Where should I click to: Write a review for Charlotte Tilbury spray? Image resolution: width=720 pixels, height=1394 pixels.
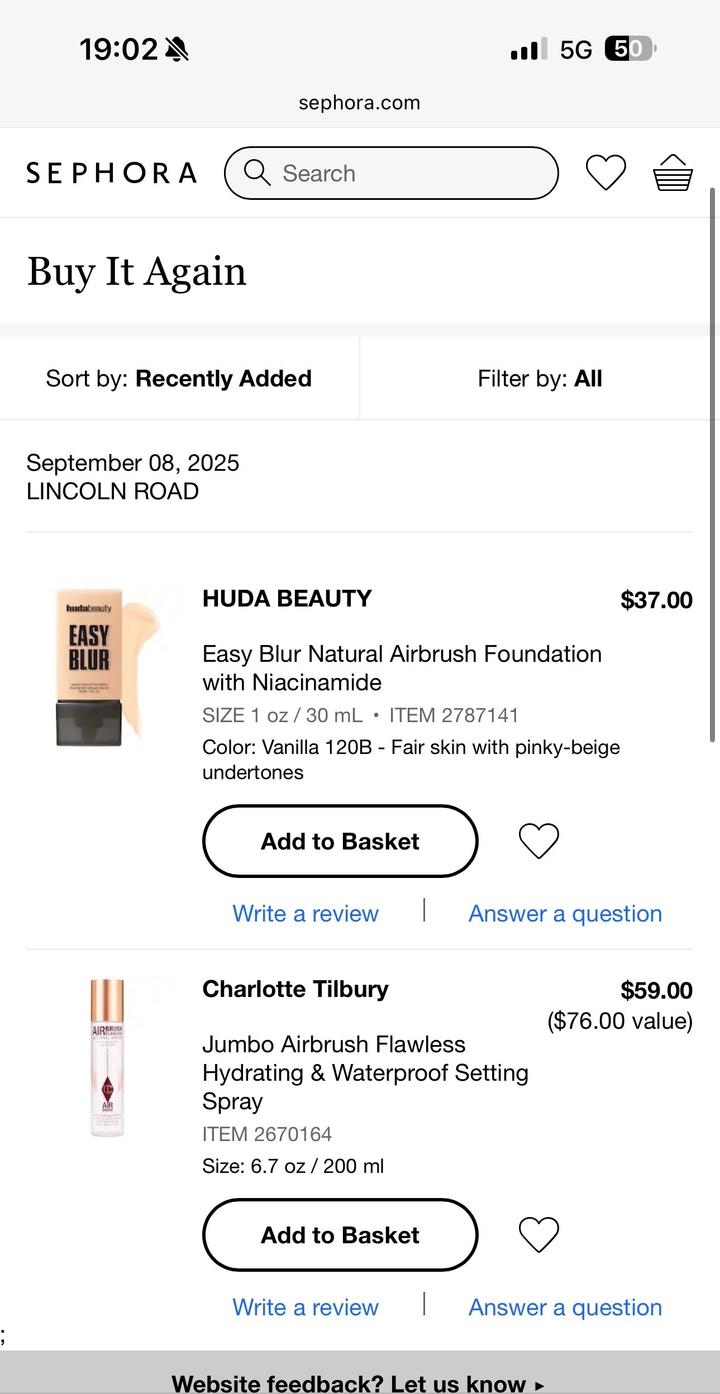[305, 1307]
